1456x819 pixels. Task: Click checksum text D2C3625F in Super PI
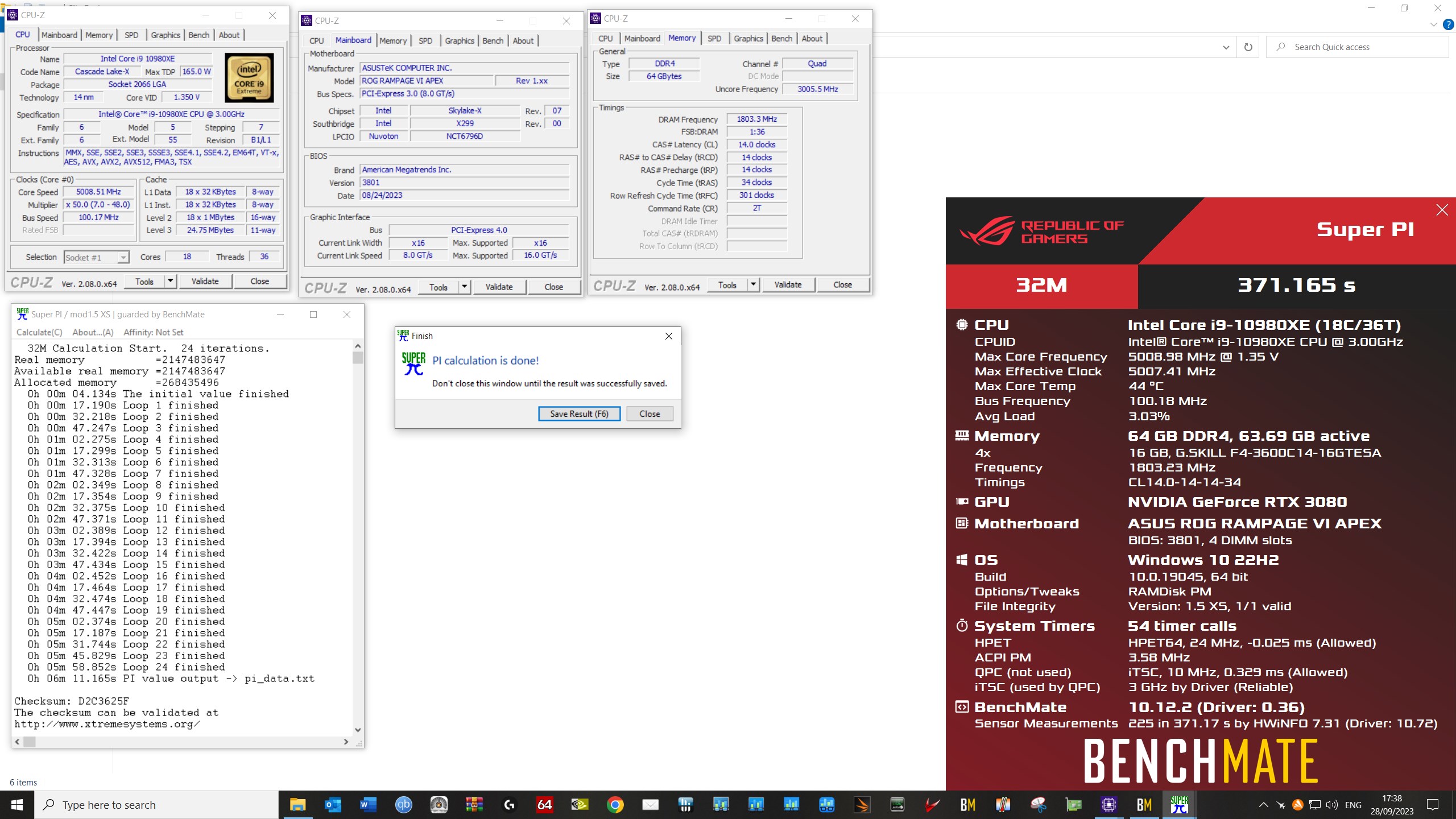[x=104, y=701]
